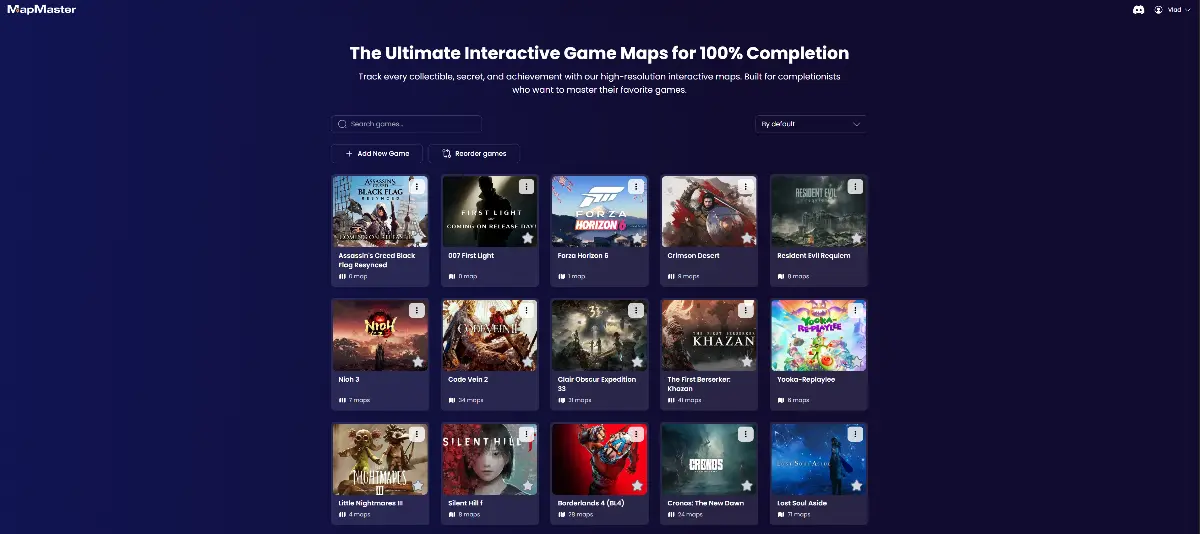This screenshot has height=534, width=1200.
Task: Open three-dot menu on Lost Soul Aside card
Action: click(x=855, y=435)
